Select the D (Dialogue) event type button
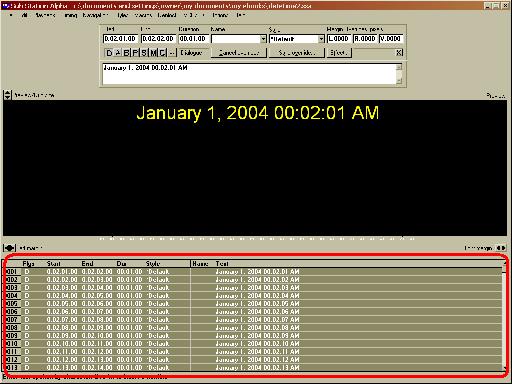The width and height of the screenshot is (512, 384). [109, 53]
